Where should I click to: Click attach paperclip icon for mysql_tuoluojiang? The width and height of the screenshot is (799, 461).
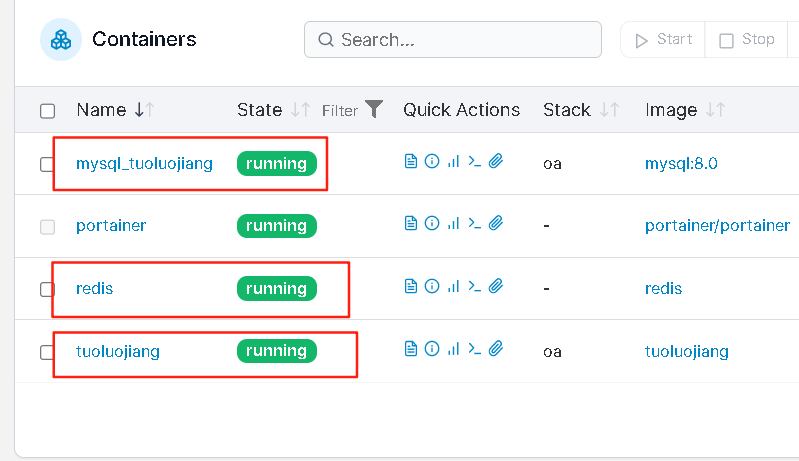point(496,161)
